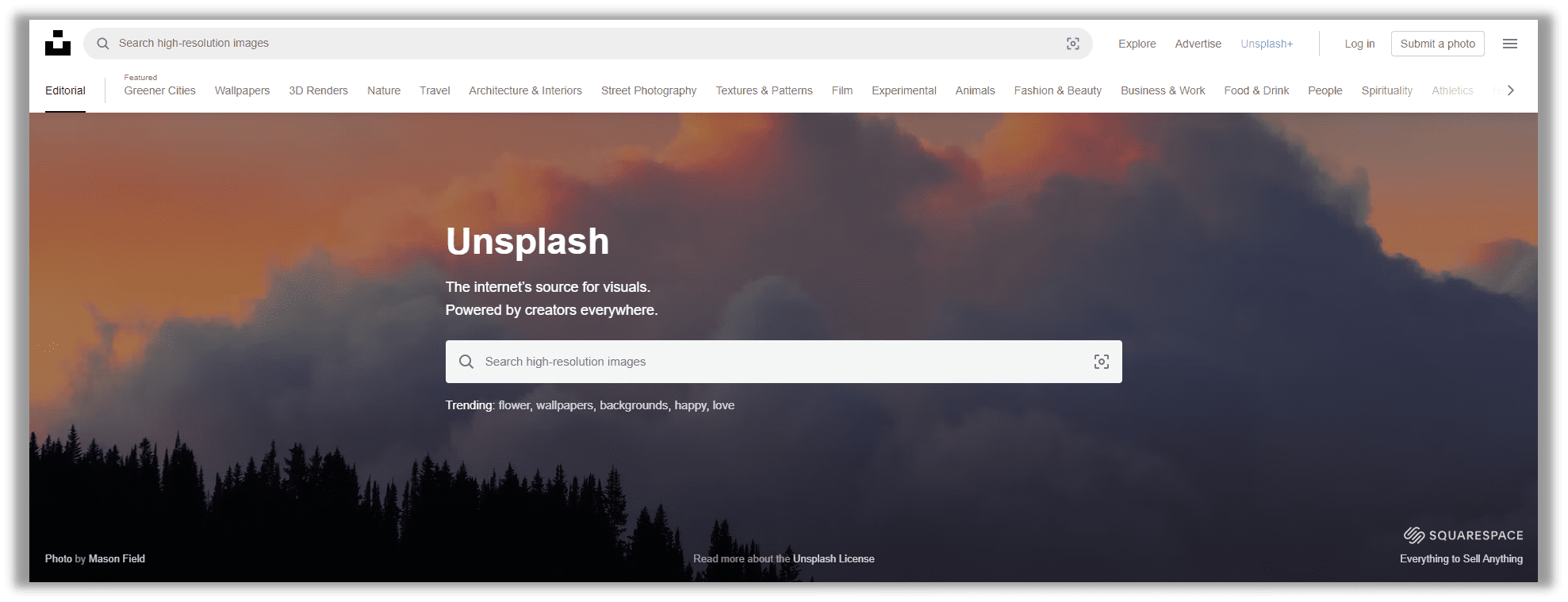Open the hamburger menu icon
Image resolution: width=1568 pixels, height=602 pixels.
(x=1510, y=44)
